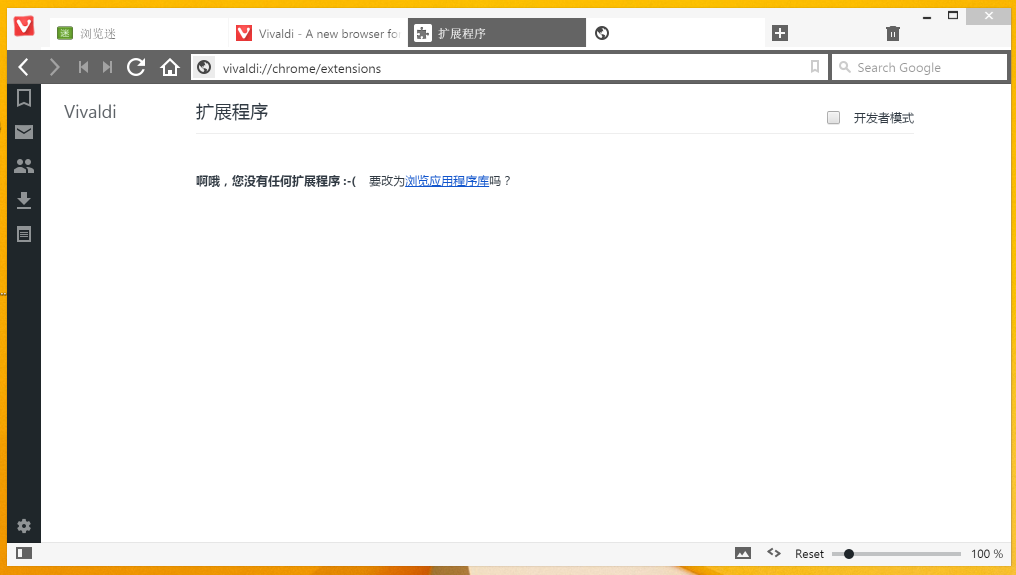Close the browser window
The width and height of the screenshot is (1016, 575).
click(988, 16)
